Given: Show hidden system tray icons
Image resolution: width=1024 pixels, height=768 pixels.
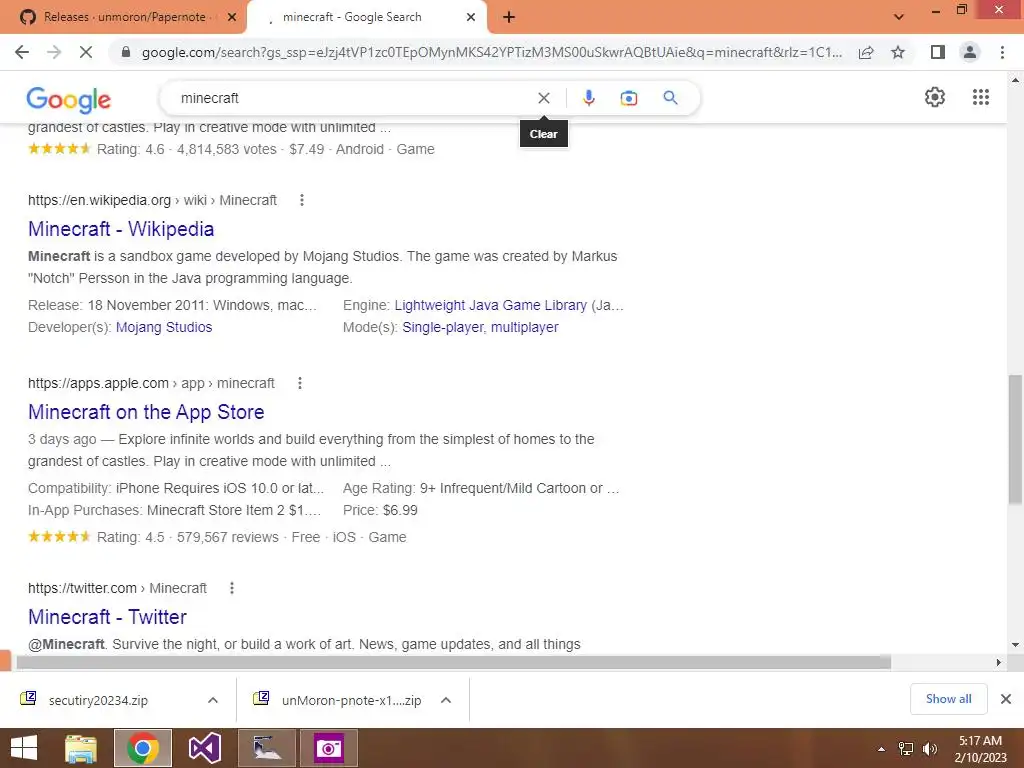Looking at the screenshot, I should tap(881, 749).
